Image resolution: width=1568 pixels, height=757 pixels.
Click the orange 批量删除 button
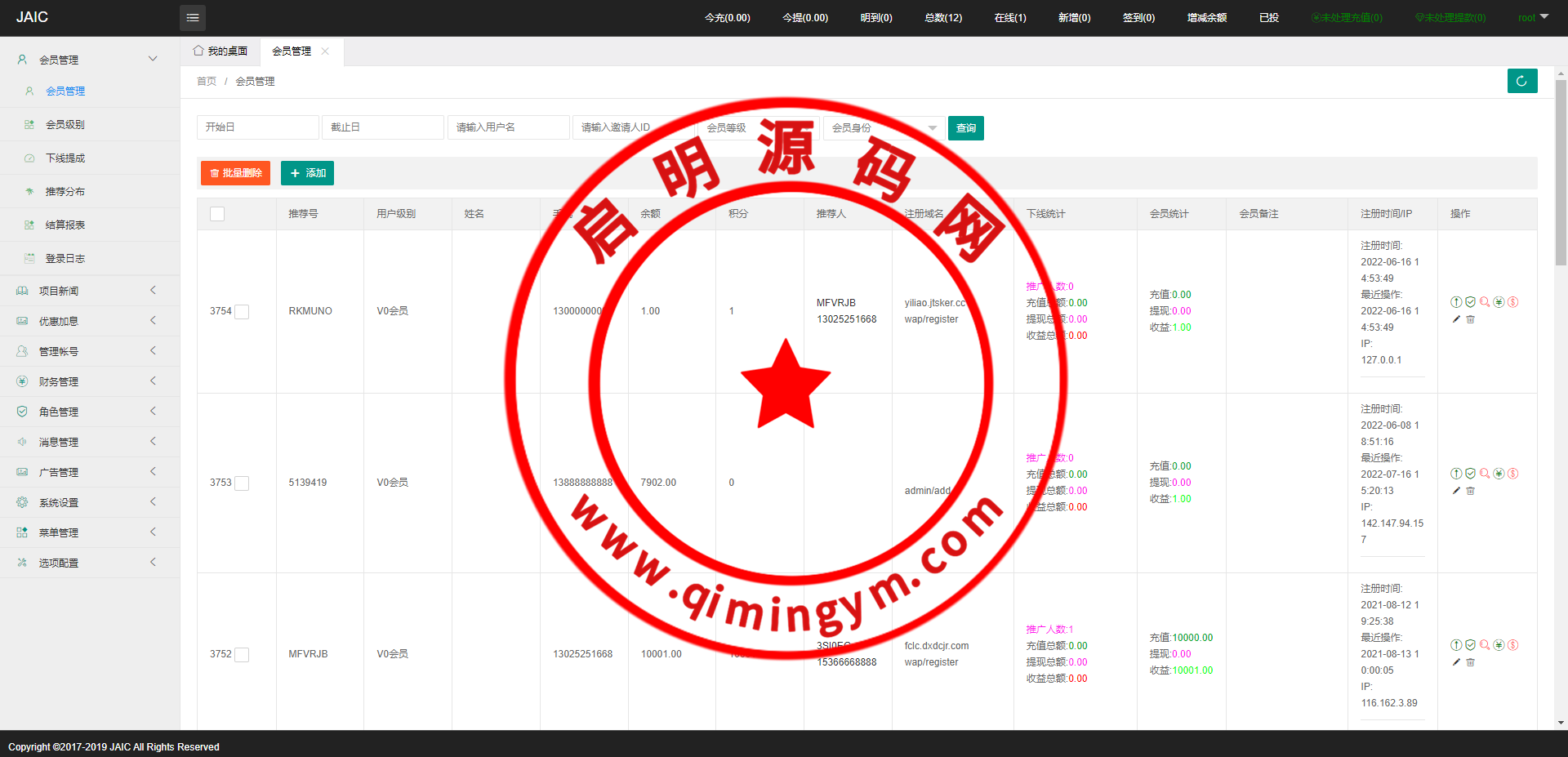pyautogui.click(x=235, y=173)
